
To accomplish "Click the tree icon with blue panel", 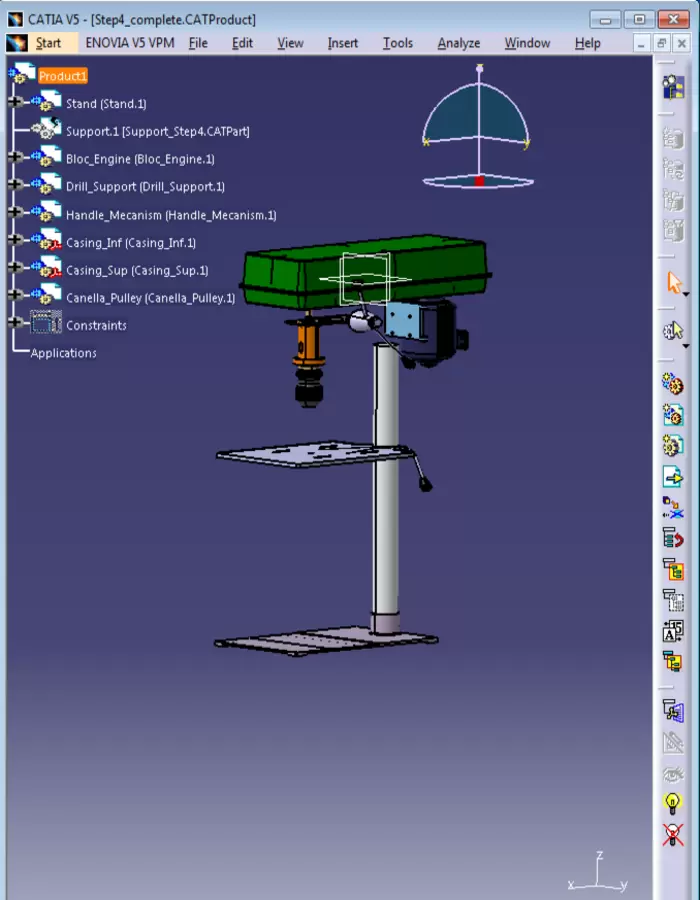I will click(x=673, y=711).
